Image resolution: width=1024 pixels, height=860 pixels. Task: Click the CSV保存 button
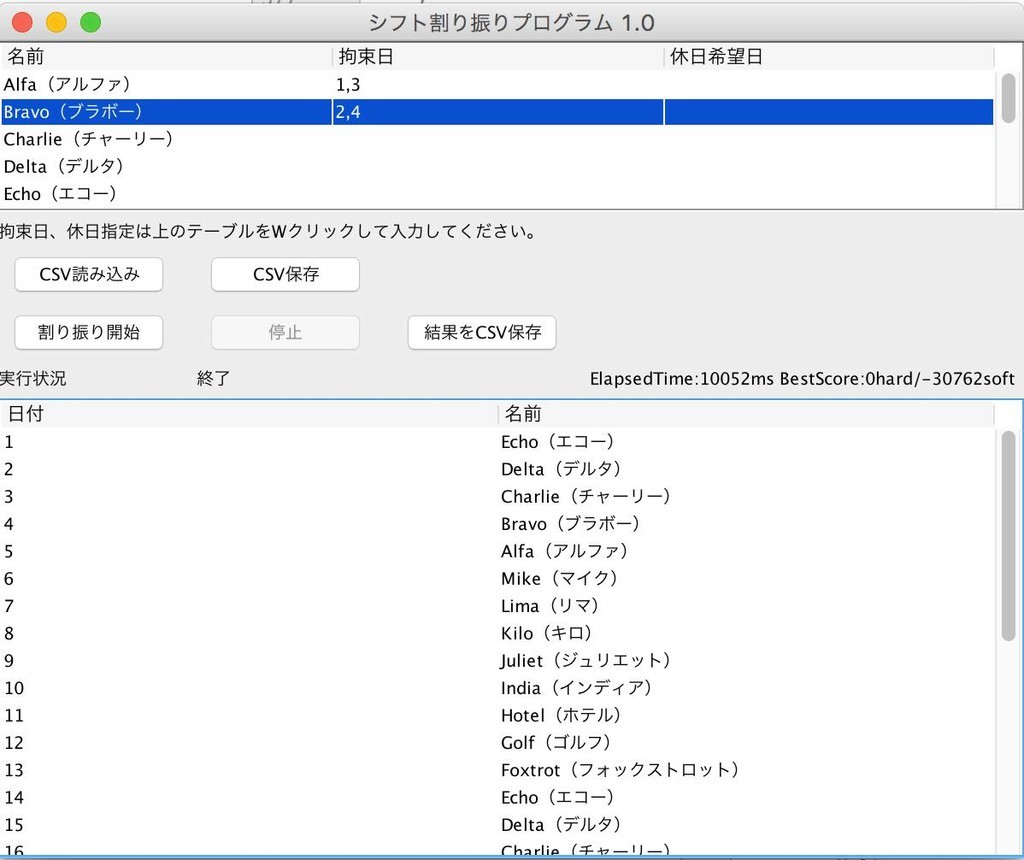tap(285, 275)
